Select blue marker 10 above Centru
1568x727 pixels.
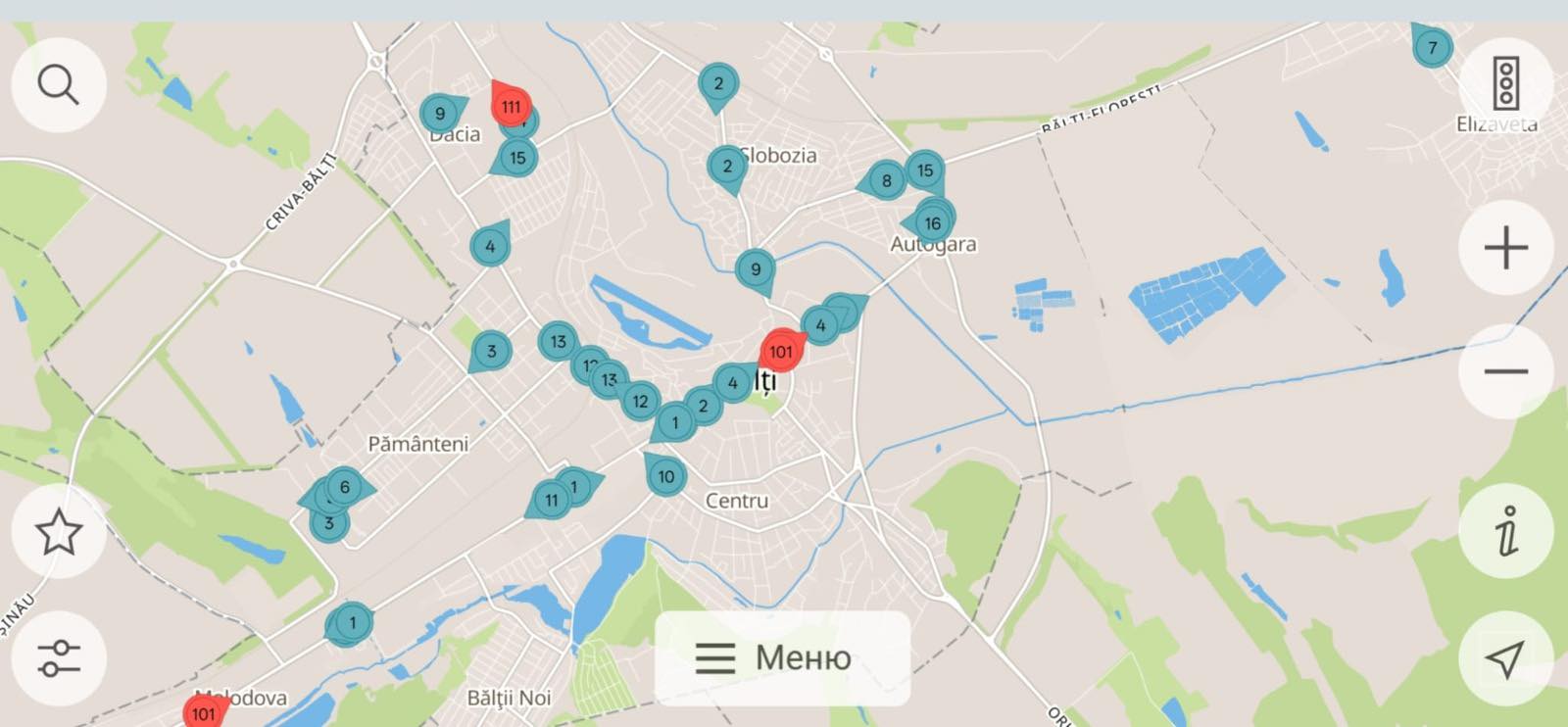tap(665, 476)
